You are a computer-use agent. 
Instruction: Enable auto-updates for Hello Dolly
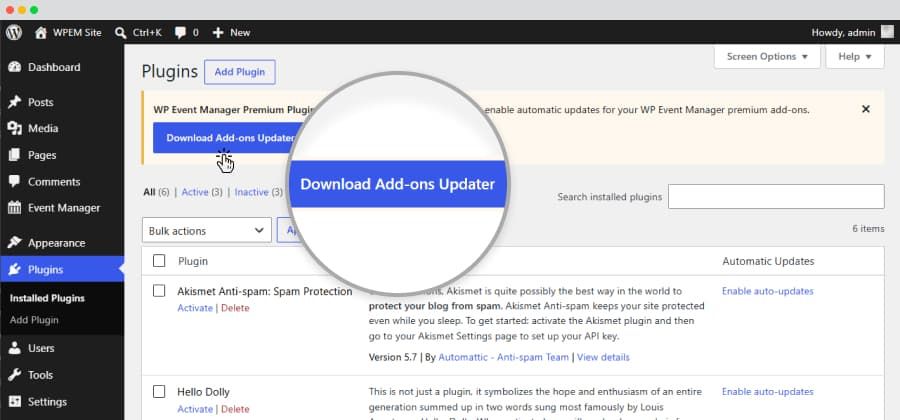tap(767, 392)
